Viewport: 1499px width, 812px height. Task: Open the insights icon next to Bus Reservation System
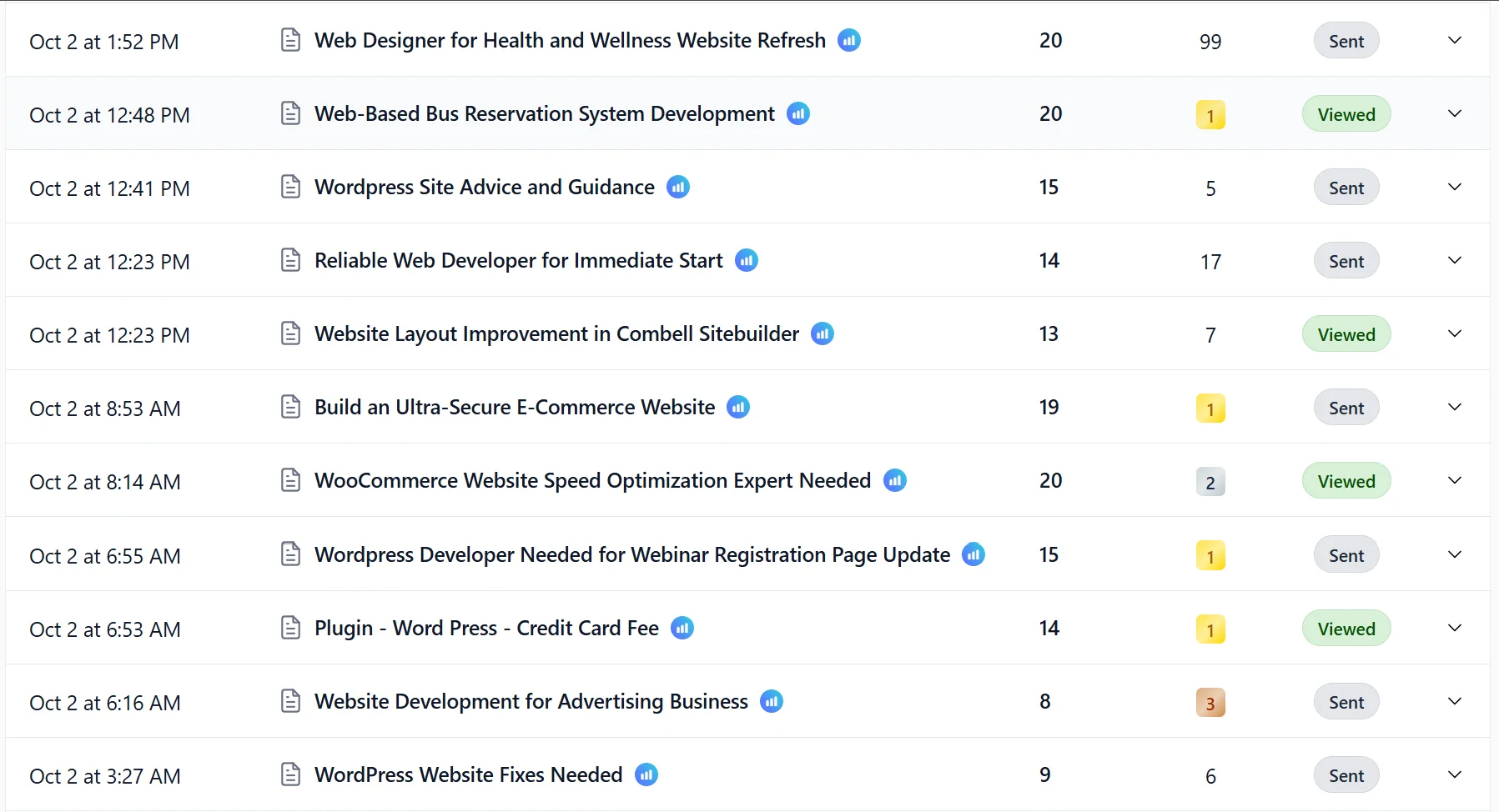coord(798,113)
